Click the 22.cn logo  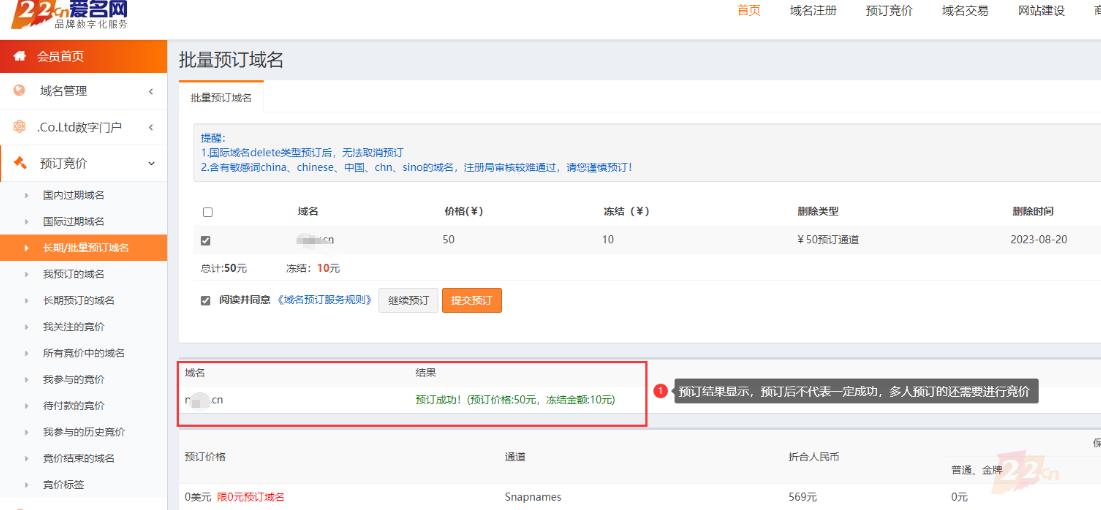click(x=68, y=14)
